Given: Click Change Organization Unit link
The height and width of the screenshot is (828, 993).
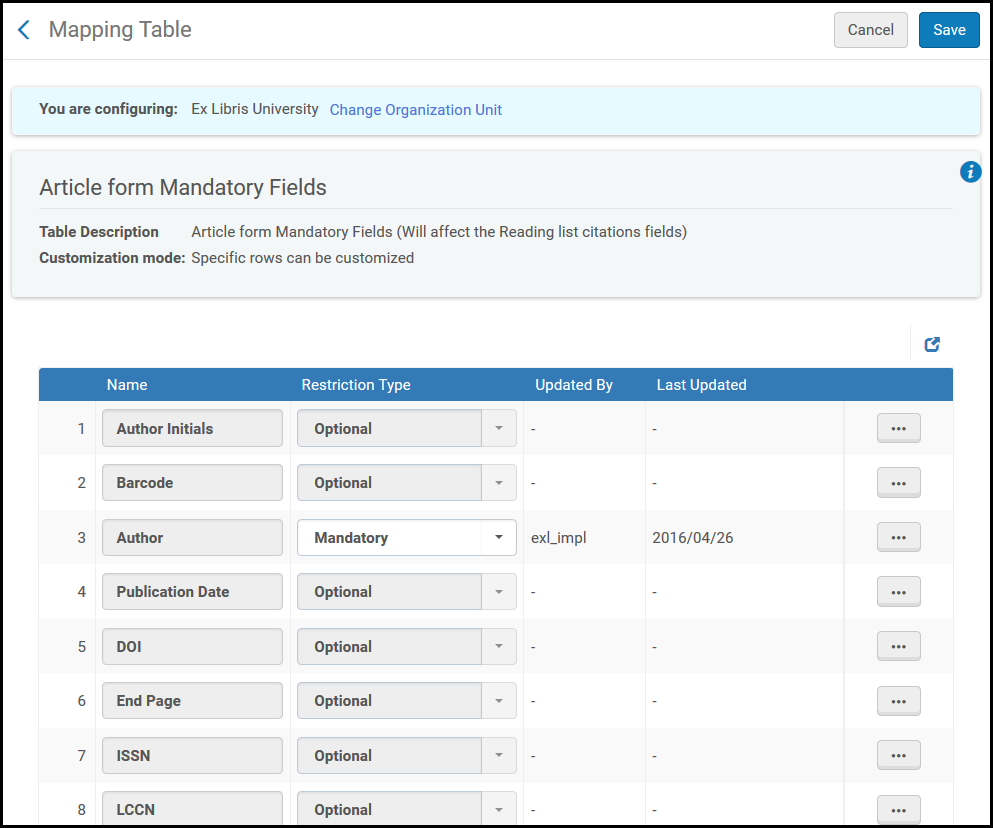Looking at the screenshot, I should point(415,110).
